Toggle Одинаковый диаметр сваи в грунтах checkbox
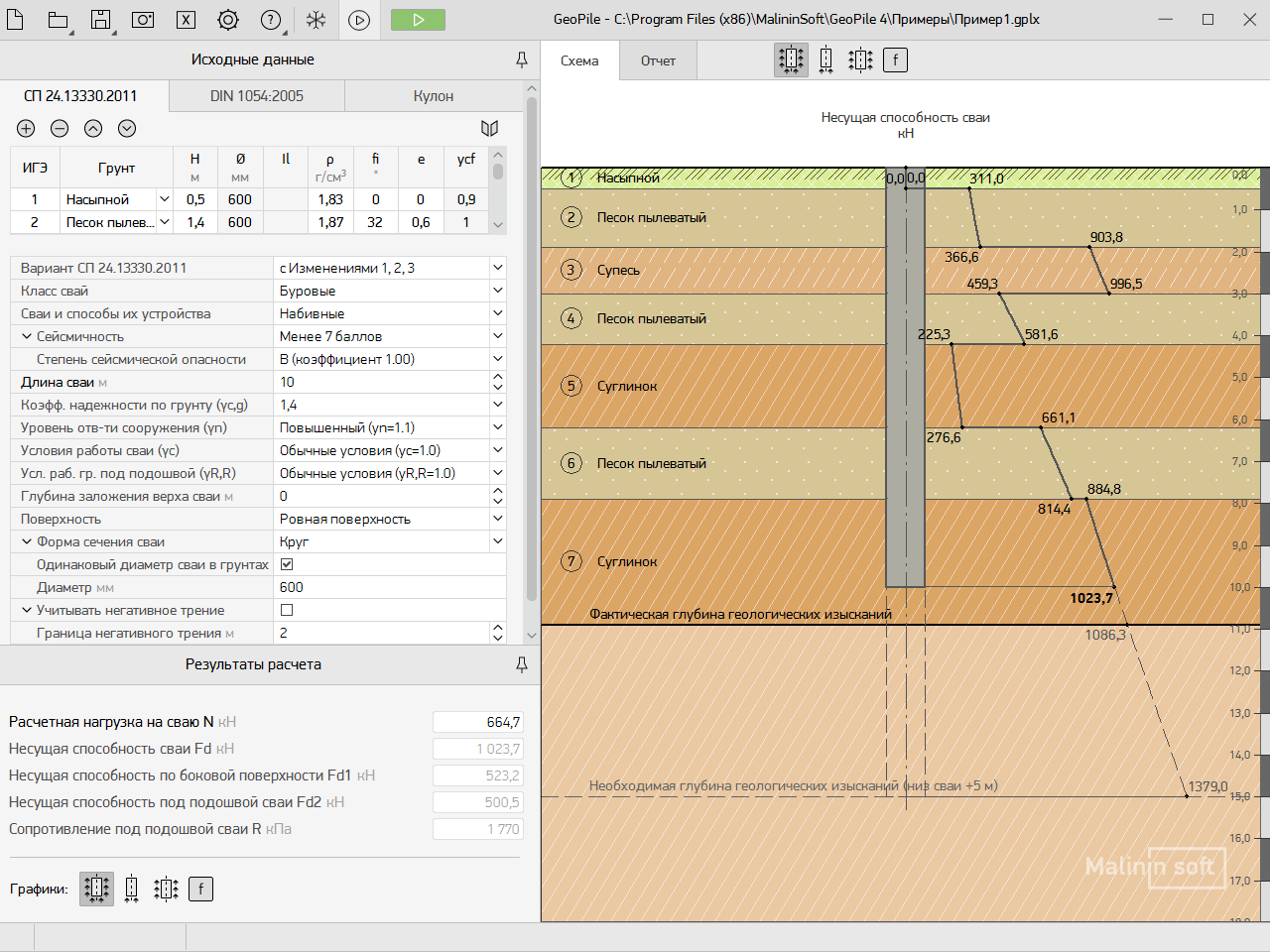Image resolution: width=1270 pixels, height=952 pixels. pos(287,564)
